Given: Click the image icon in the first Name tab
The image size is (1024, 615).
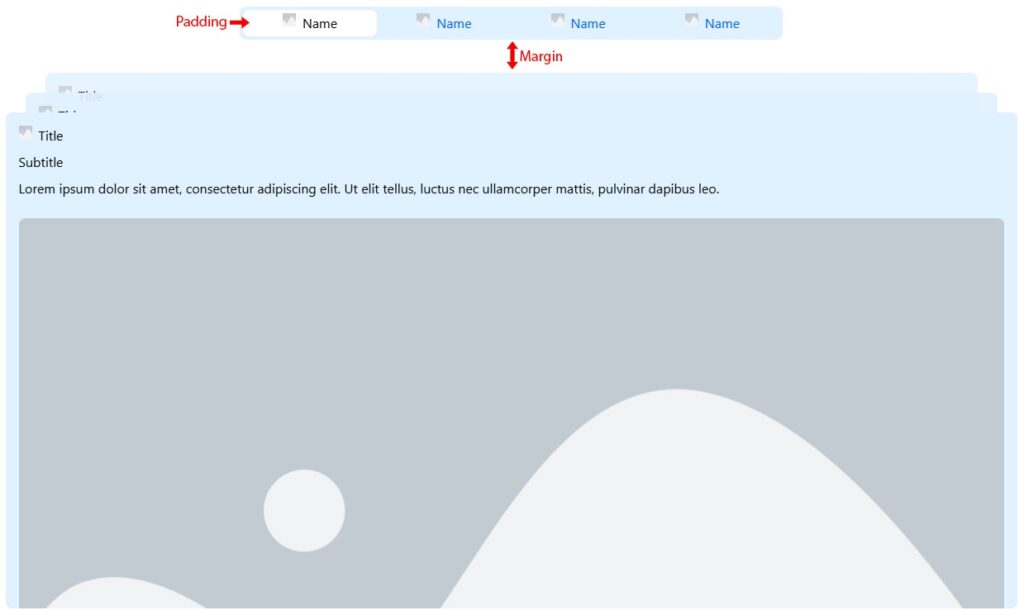Looking at the screenshot, I should pos(289,19).
